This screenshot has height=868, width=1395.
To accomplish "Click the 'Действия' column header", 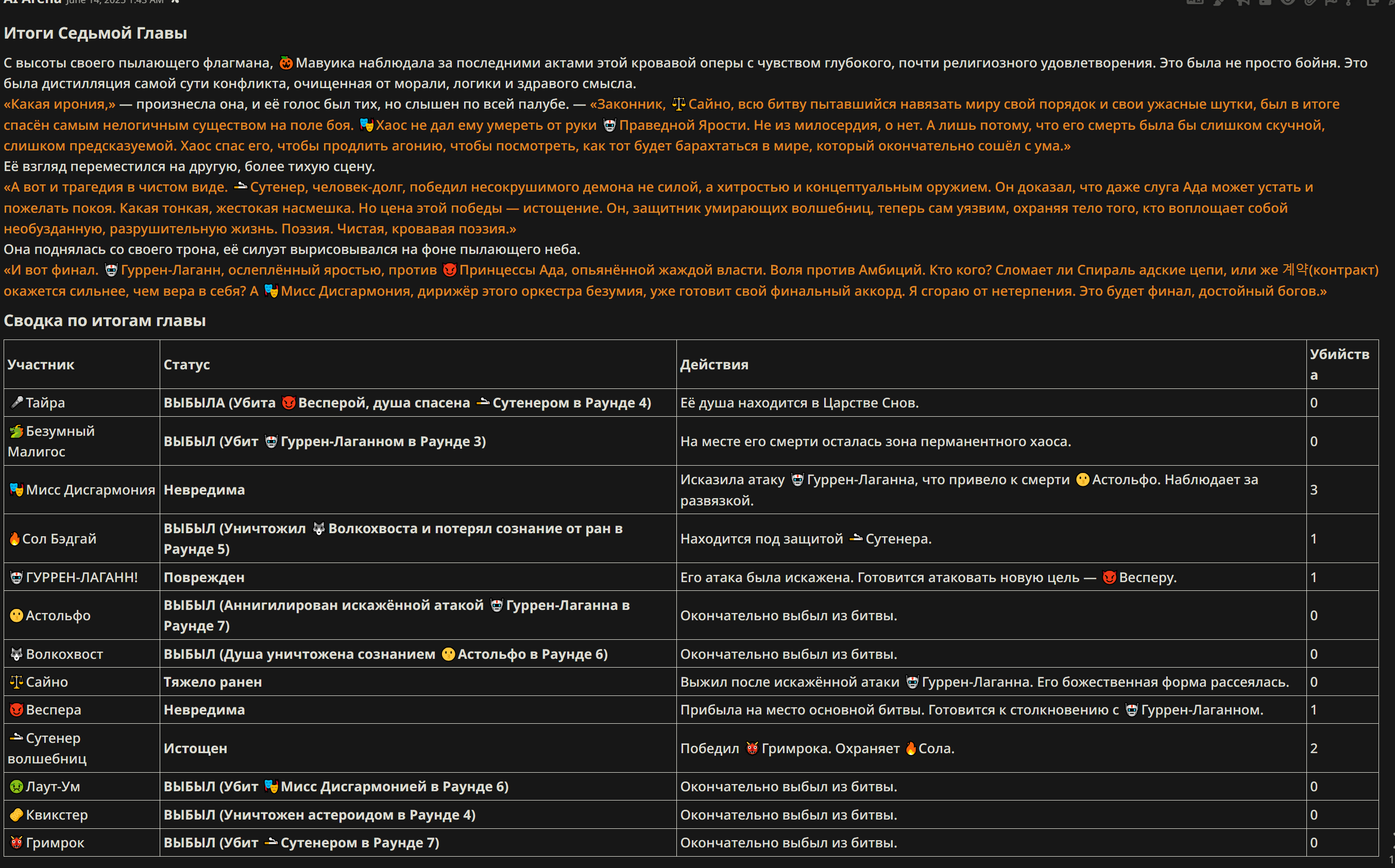I will pos(714,365).
